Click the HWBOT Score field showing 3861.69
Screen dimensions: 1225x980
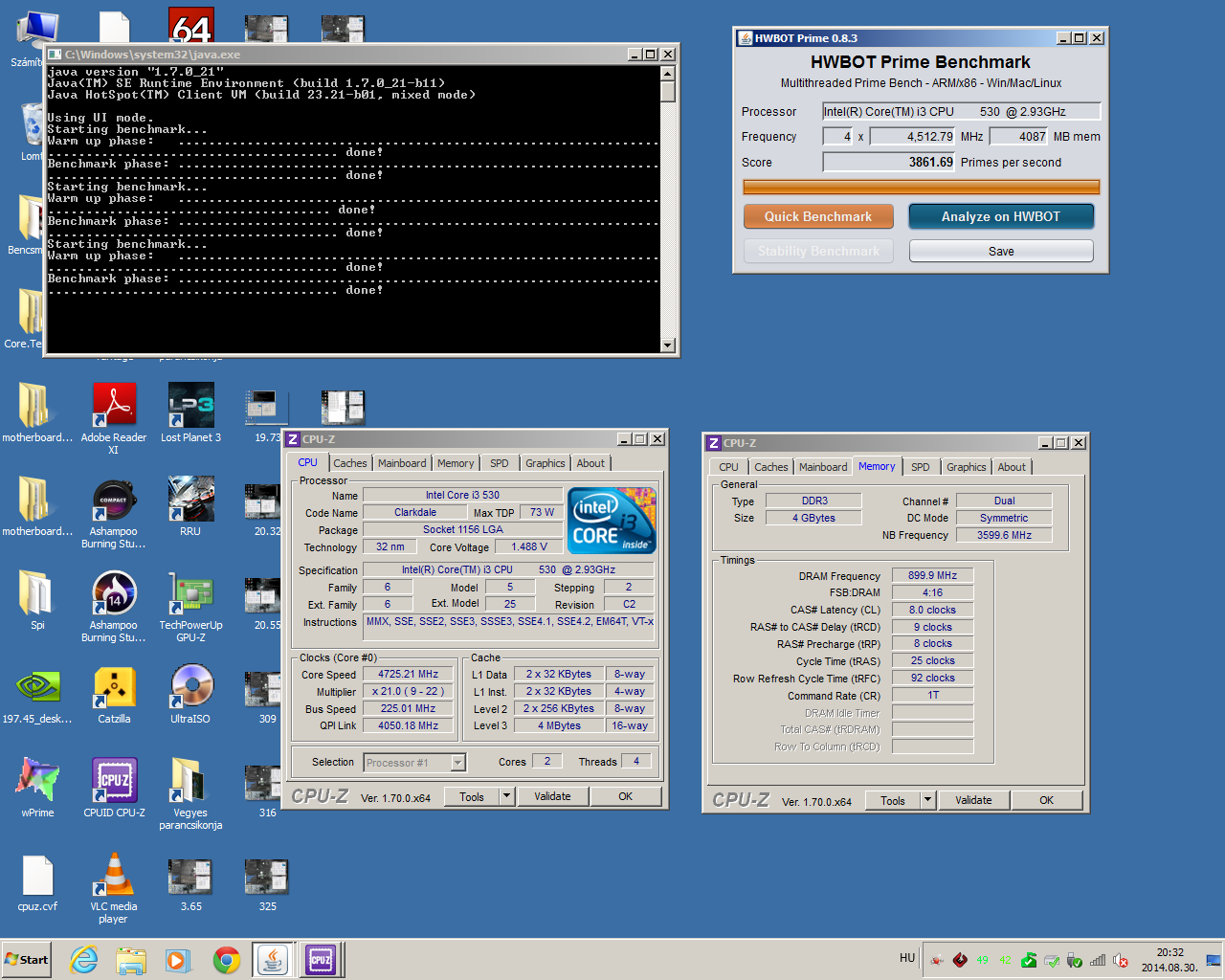[889, 162]
